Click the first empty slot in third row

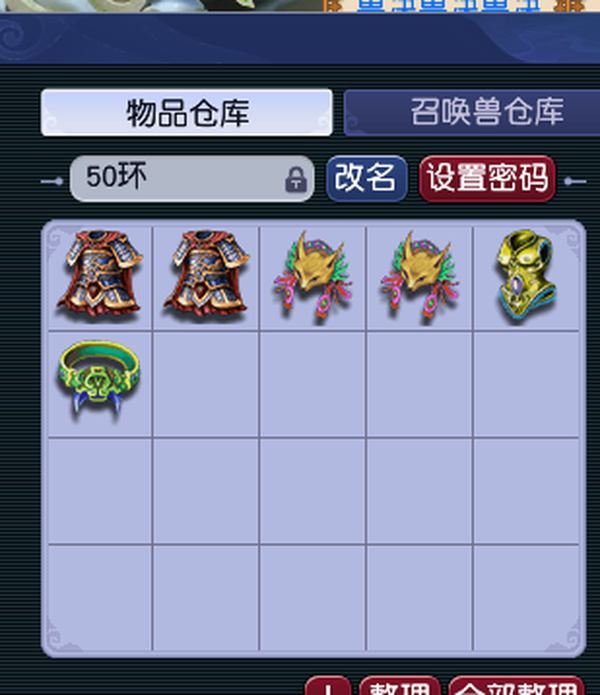point(100,491)
